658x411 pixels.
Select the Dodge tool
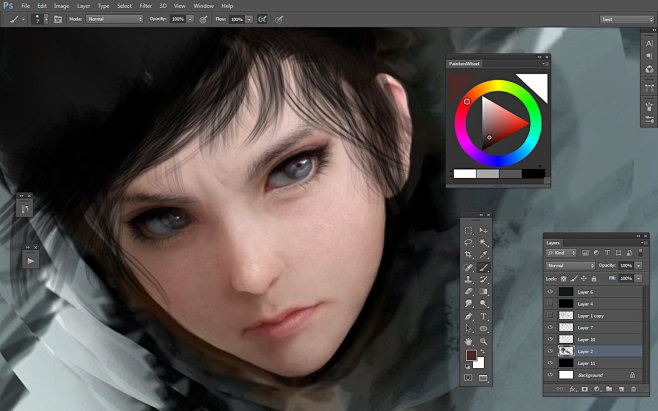tap(483, 304)
